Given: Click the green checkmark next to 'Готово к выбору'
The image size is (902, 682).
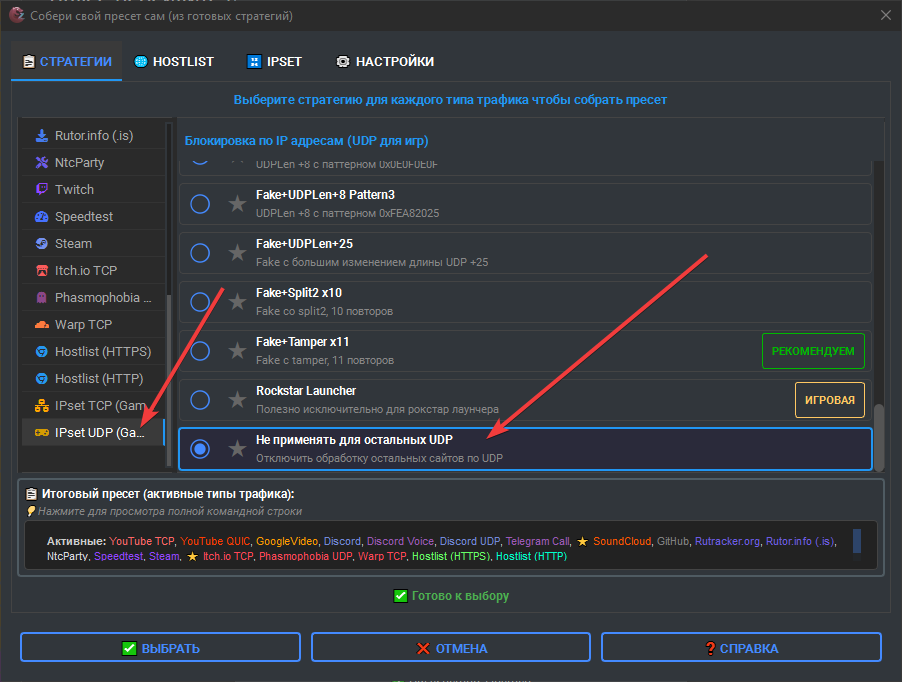Looking at the screenshot, I should (x=400, y=596).
